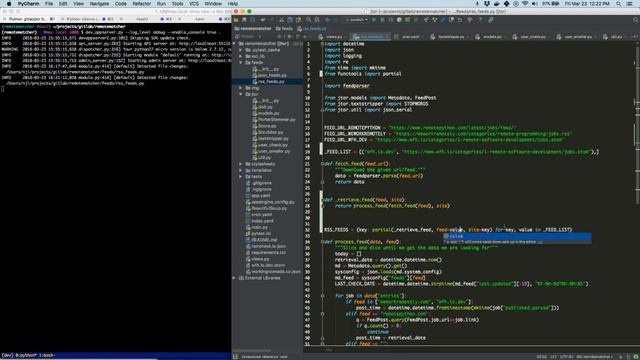Open the Refactor menu
This screenshot has width=640, height=360.
(142, 4)
